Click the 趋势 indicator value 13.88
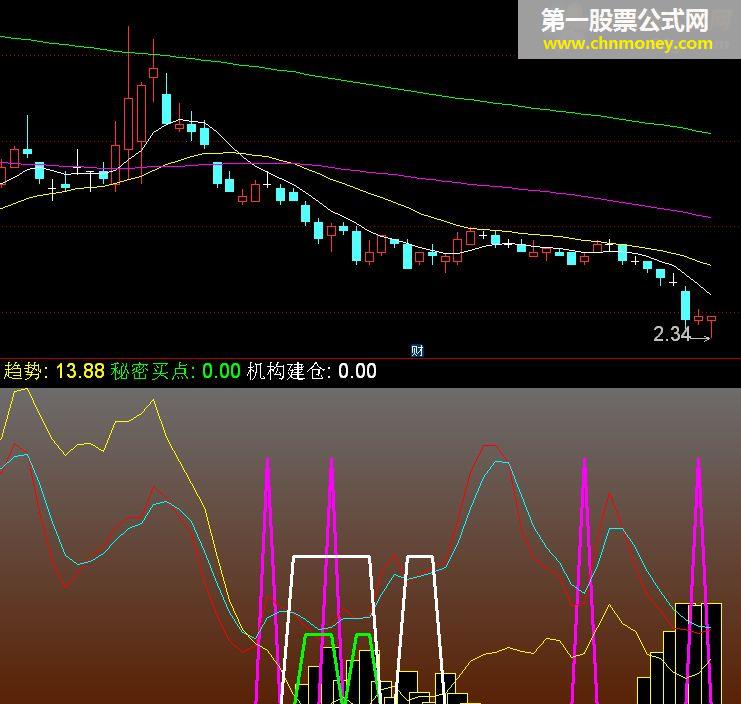This screenshot has height=704, width=741. 80,371
